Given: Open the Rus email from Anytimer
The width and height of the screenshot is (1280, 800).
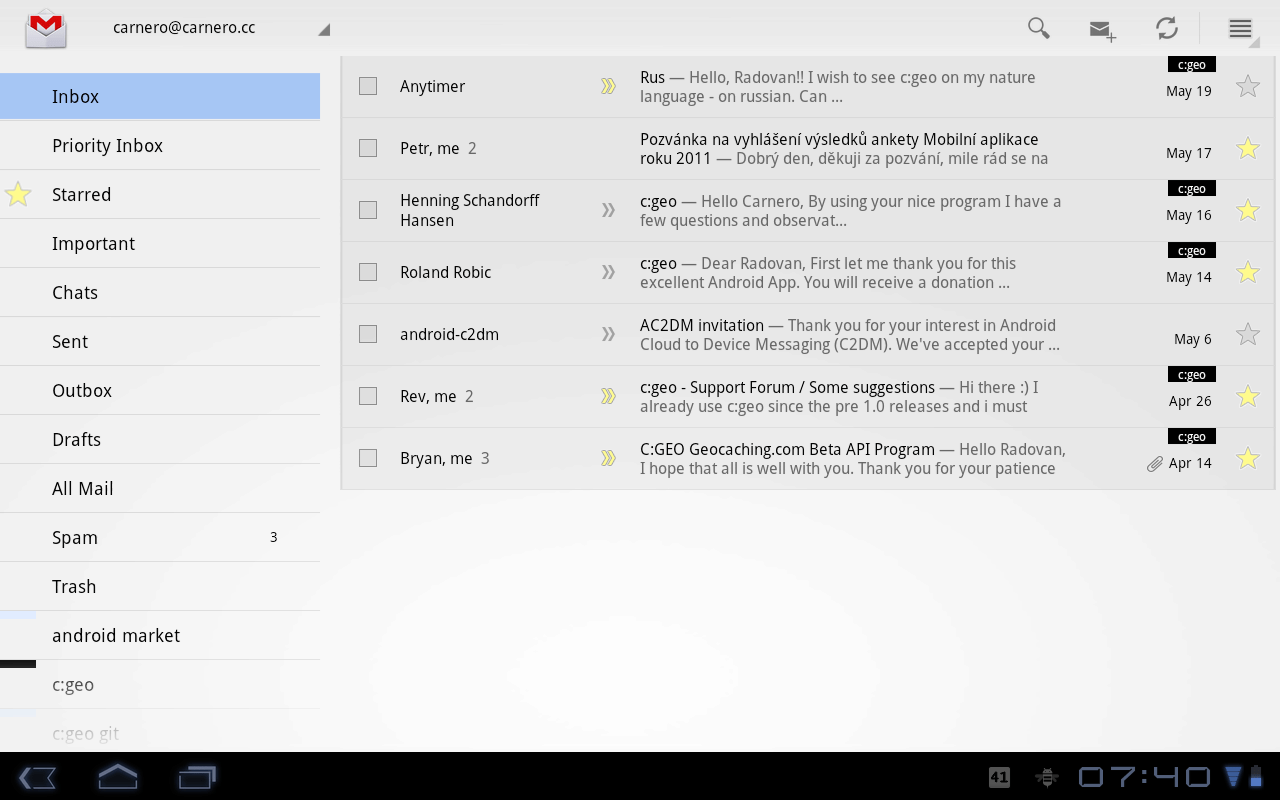Looking at the screenshot, I should click(808, 86).
